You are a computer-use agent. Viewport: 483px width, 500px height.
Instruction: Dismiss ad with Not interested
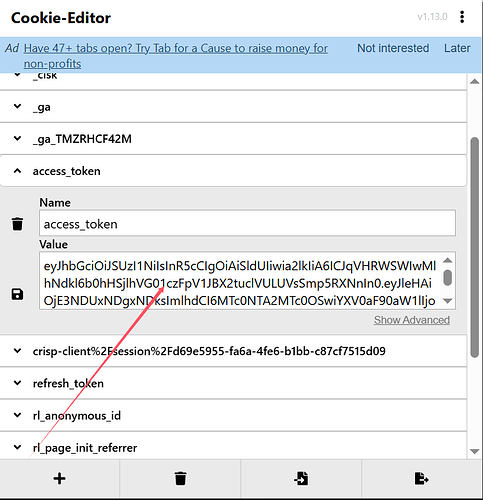click(393, 48)
